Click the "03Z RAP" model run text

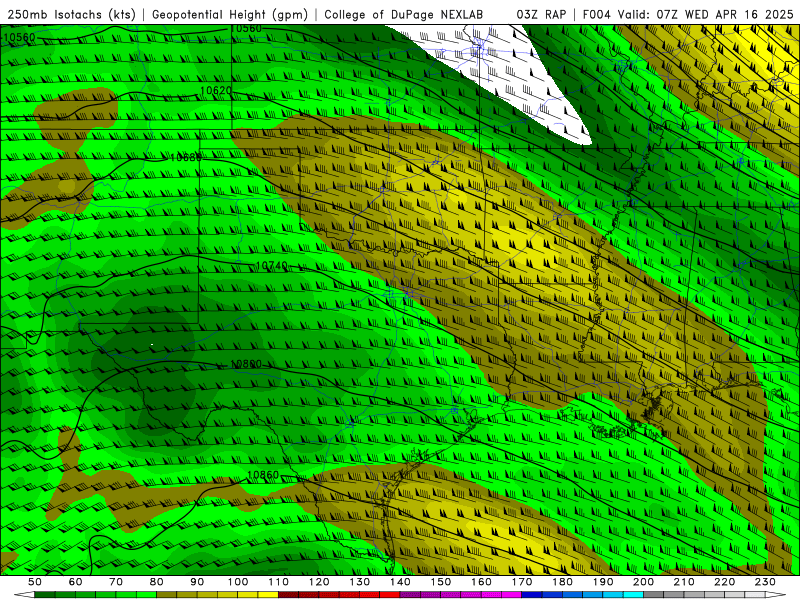pyautogui.click(x=541, y=14)
